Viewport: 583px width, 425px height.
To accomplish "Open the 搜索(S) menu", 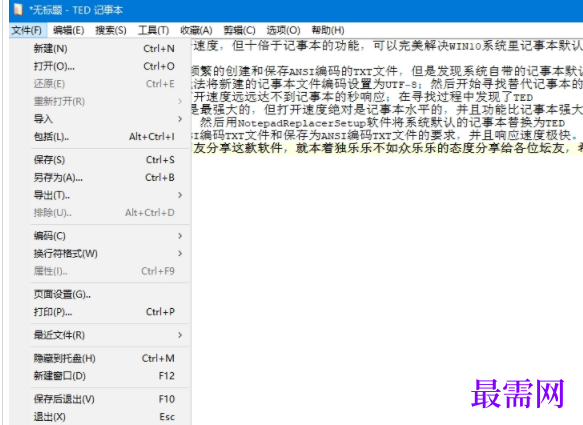I will (111, 30).
